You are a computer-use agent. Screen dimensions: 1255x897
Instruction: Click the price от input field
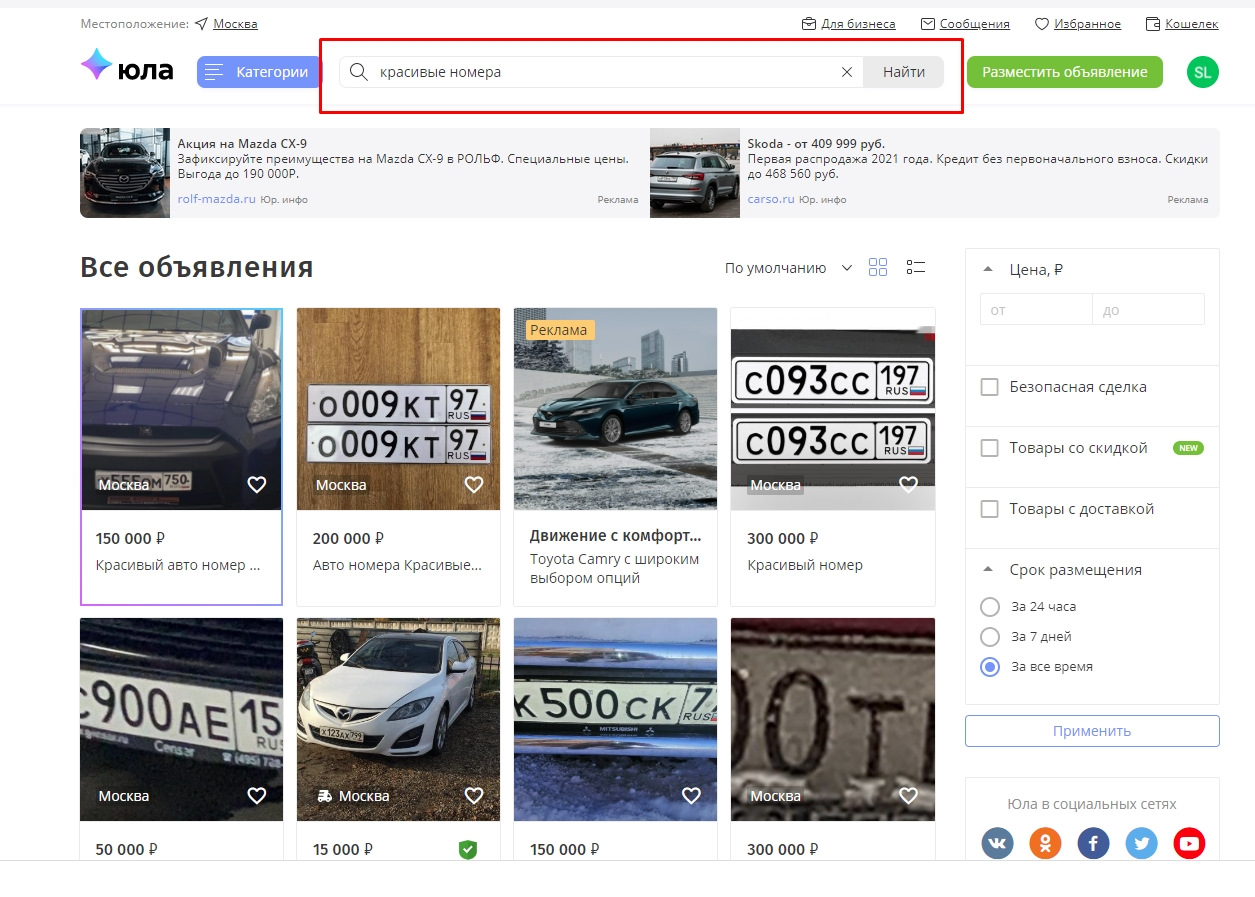tap(1036, 310)
